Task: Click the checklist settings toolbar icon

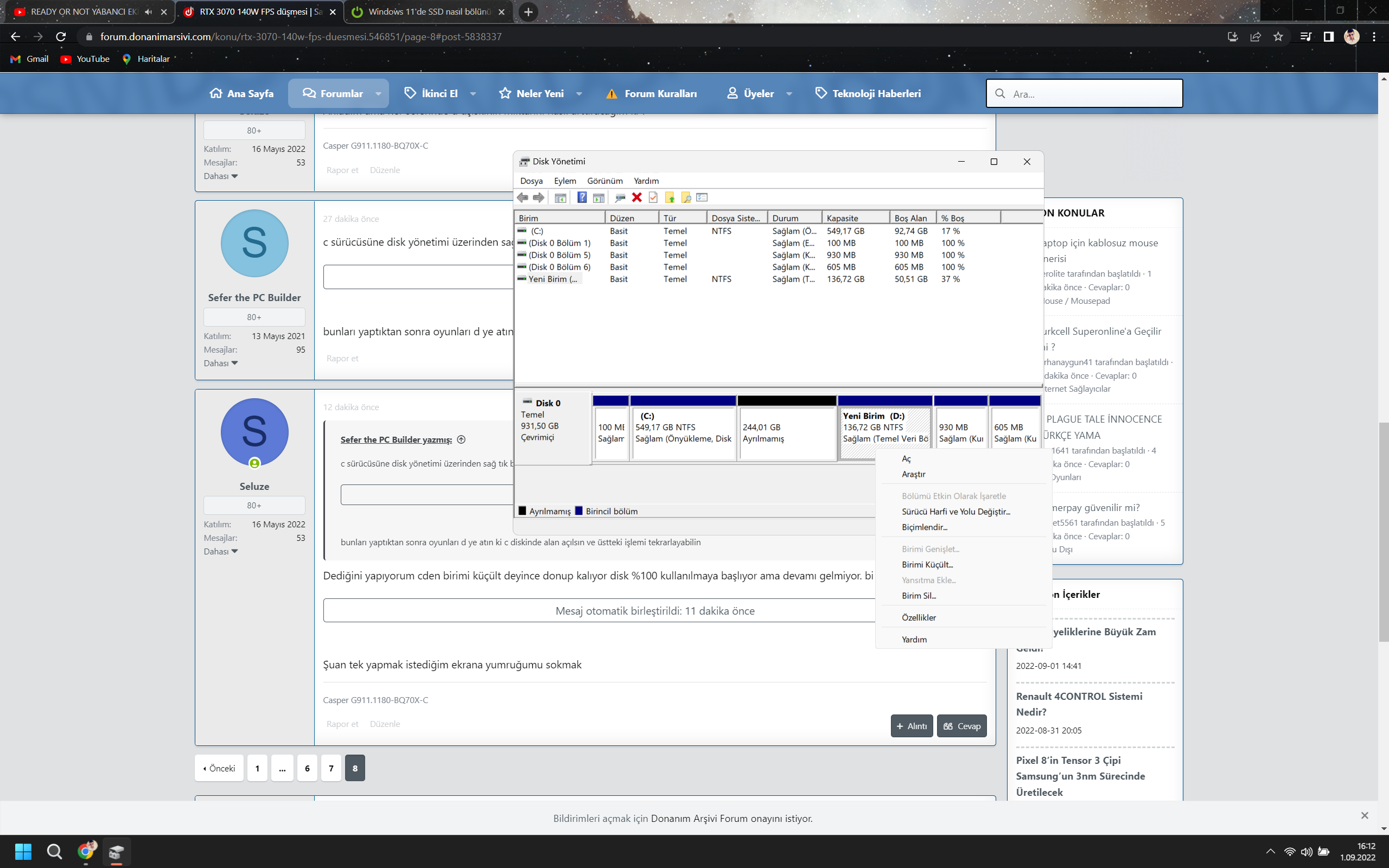Action: click(702, 197)
